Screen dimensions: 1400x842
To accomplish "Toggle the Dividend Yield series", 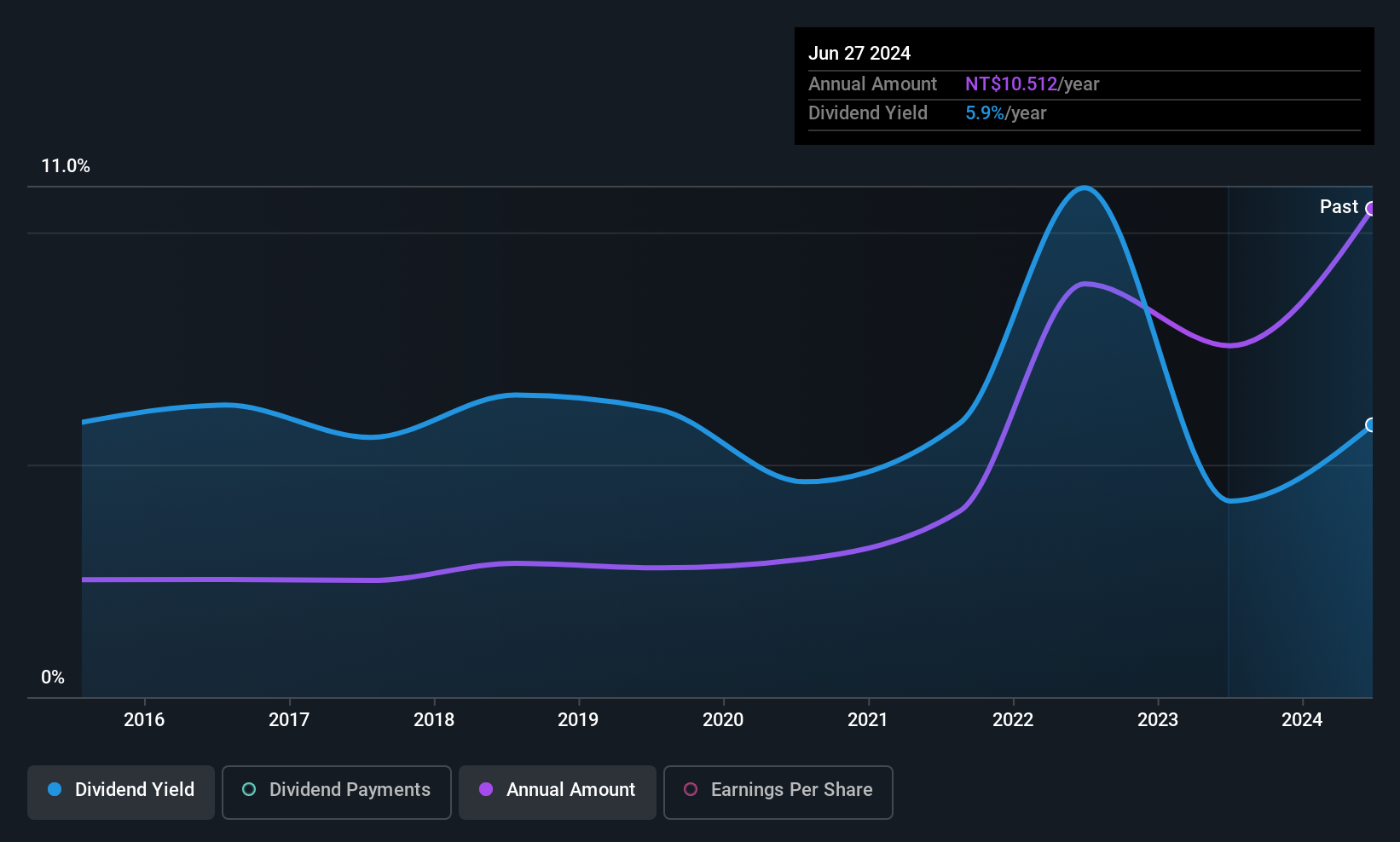I will pos(121,792).
